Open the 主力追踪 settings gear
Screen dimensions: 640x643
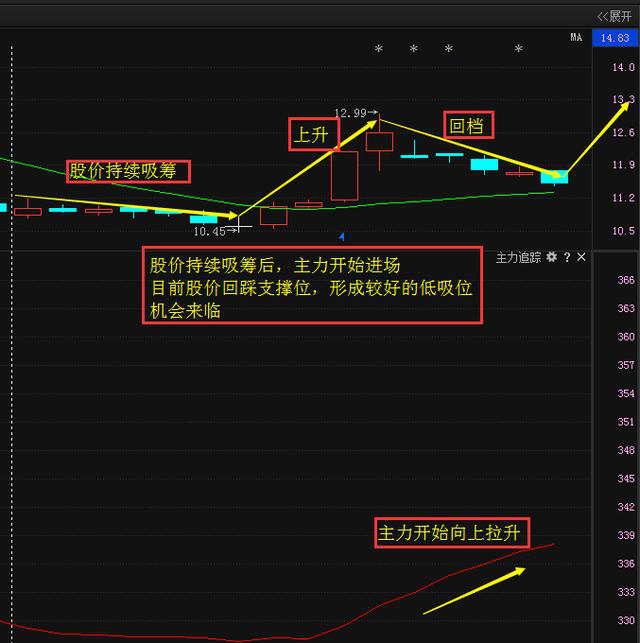551,258
